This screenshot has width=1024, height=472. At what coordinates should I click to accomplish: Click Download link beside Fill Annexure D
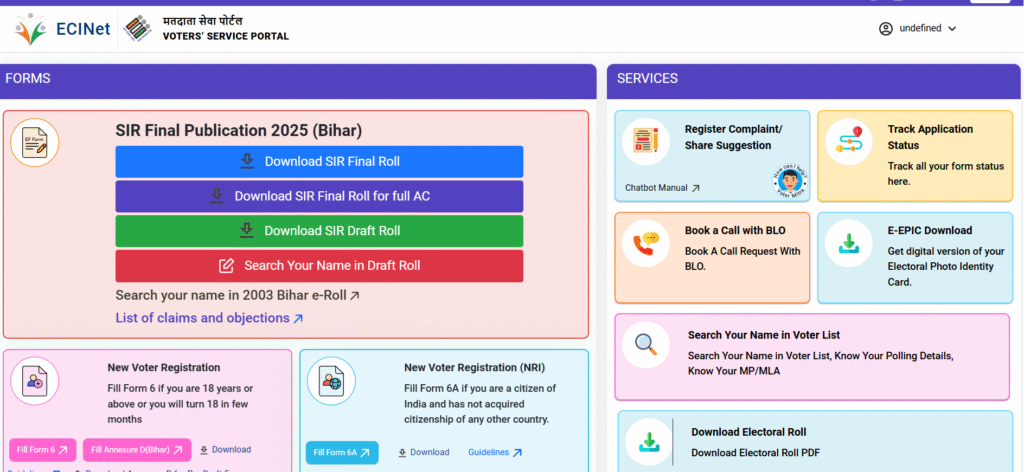225,450
